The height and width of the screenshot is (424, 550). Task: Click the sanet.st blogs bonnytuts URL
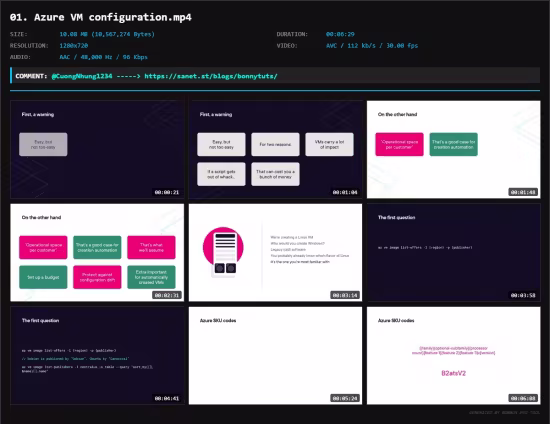(x=211, y=76)
